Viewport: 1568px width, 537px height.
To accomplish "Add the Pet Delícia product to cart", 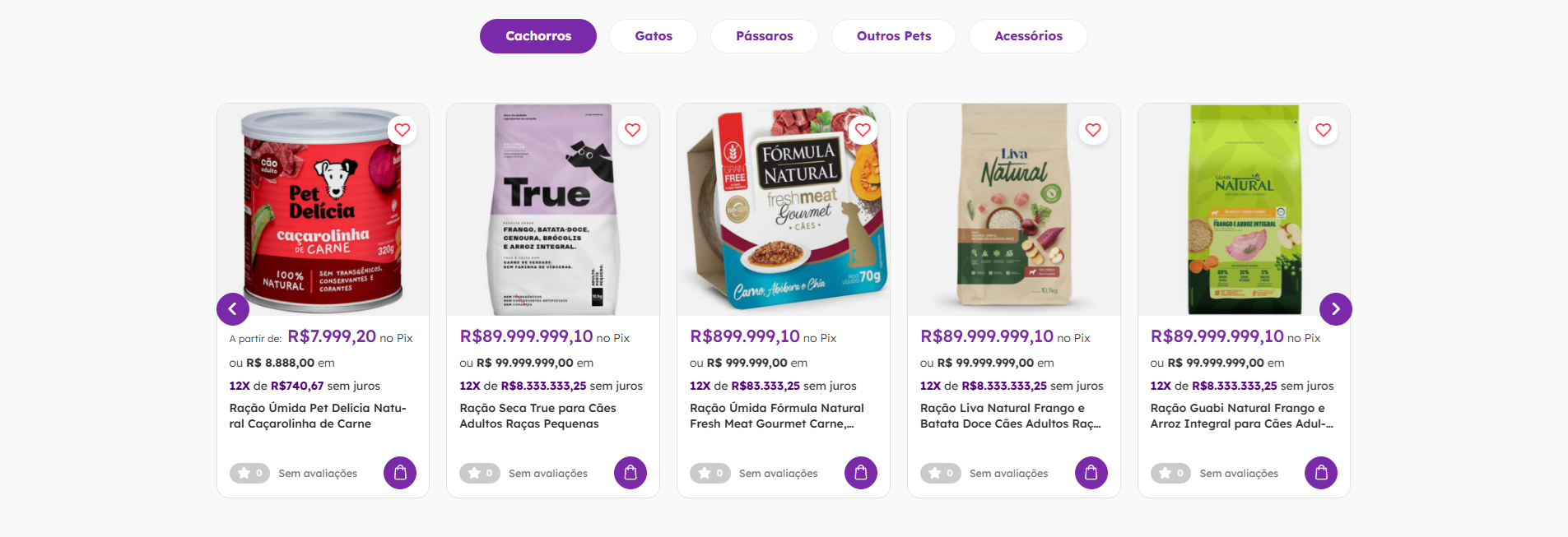I will 400,473.
